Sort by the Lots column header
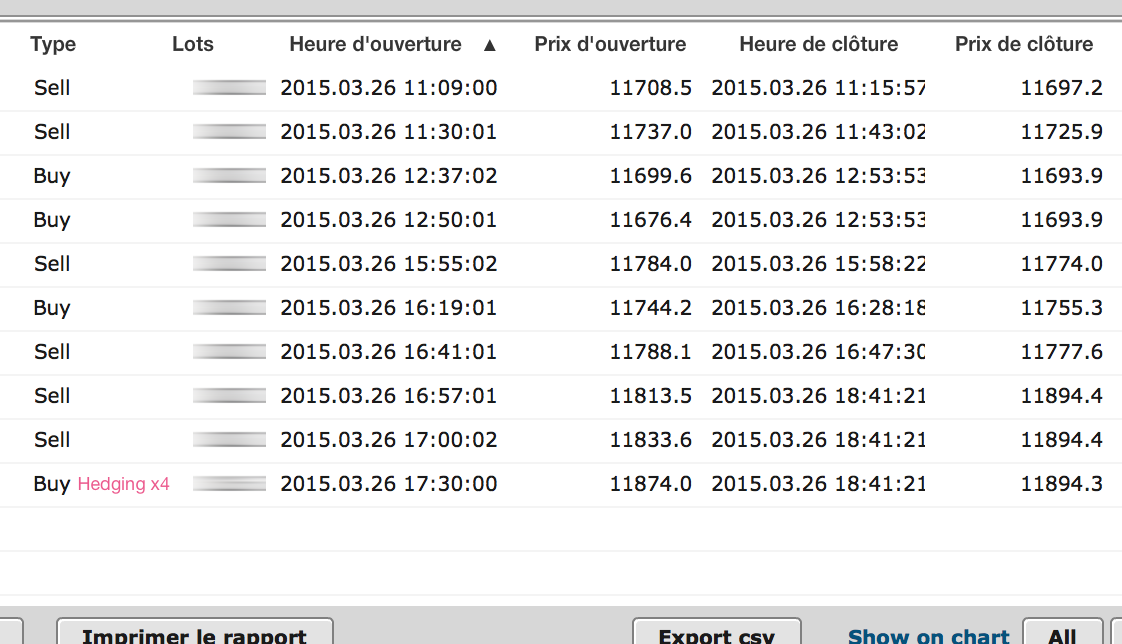 coord(193,44)
